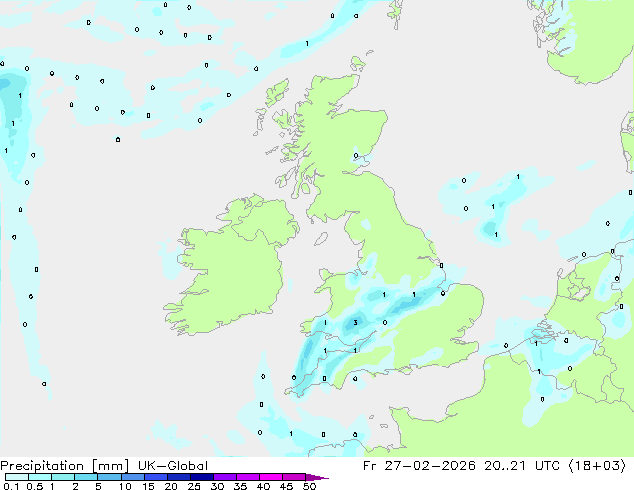Screen dimensions: 634x490
Task: Pick the 10–15 mm blue legend swatch
Action: tap(133, 477)
